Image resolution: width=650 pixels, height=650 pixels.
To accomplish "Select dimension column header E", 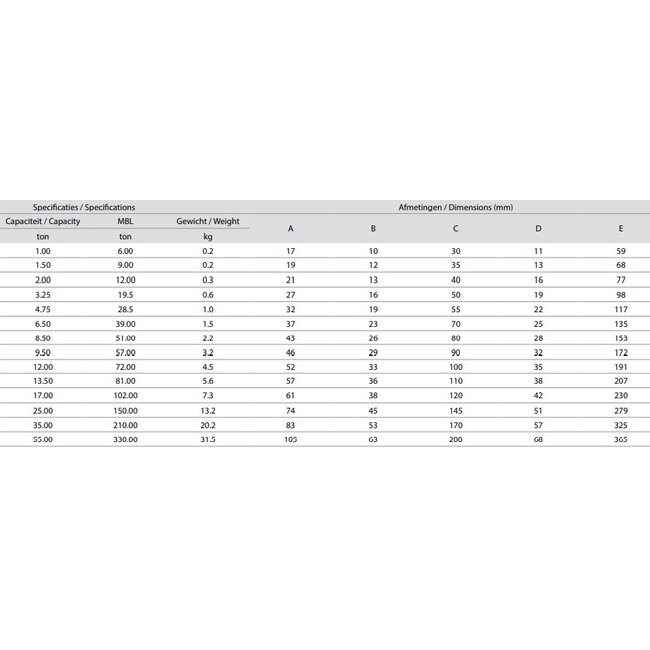I will pyautogui.click(x=620, y=228).
